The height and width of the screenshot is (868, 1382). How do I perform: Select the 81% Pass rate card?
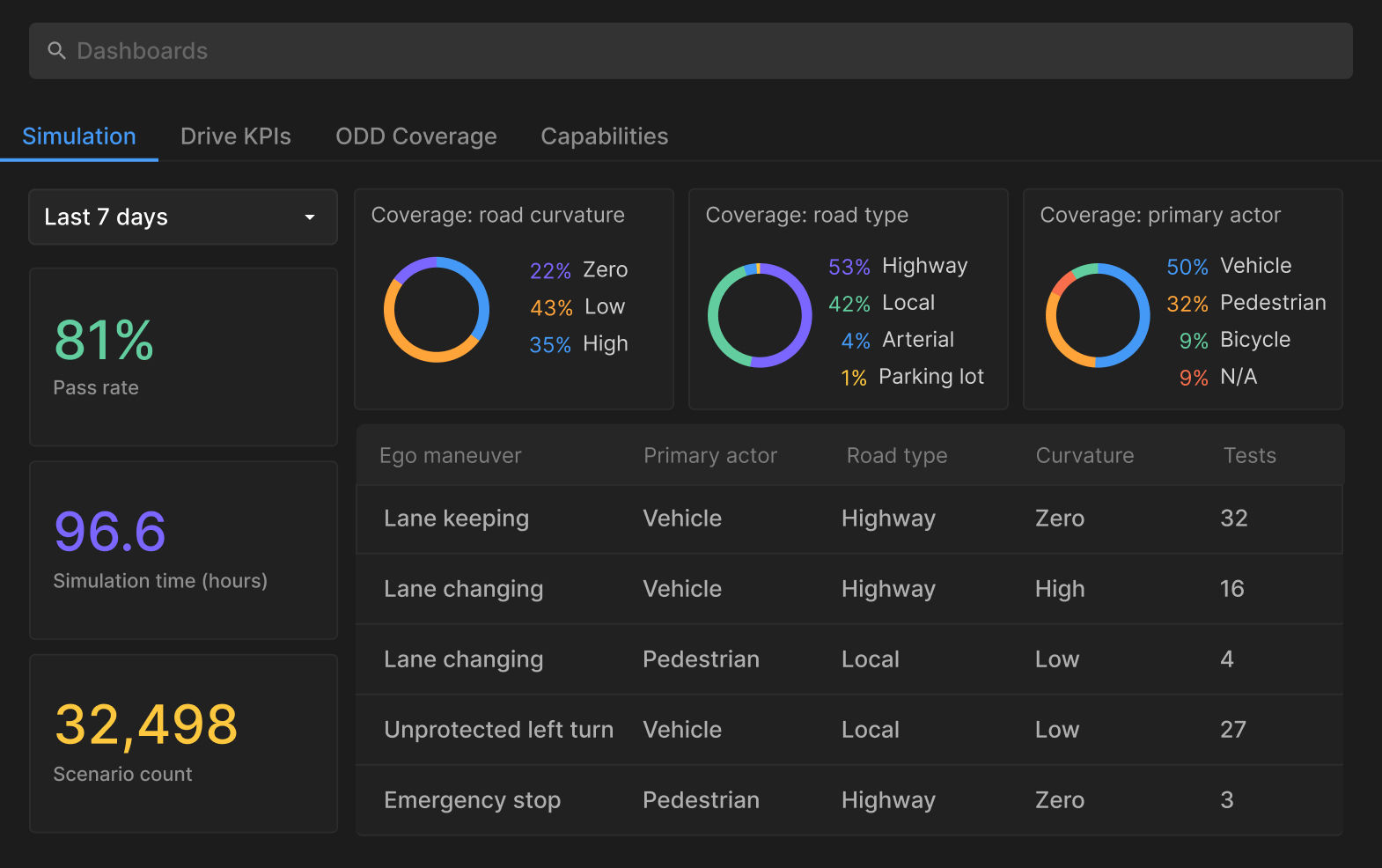tap(183, 357)
